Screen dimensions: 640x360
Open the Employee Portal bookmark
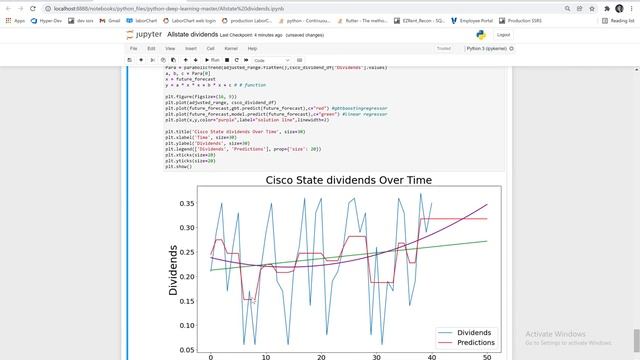tap(472, 20)
